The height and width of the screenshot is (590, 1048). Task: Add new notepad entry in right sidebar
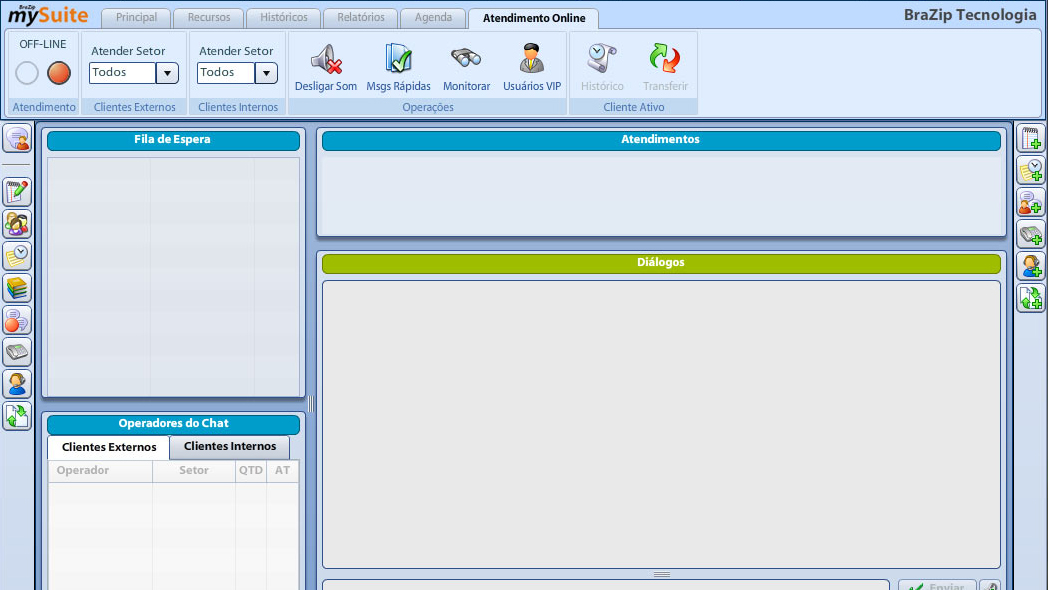point(1031,138)
